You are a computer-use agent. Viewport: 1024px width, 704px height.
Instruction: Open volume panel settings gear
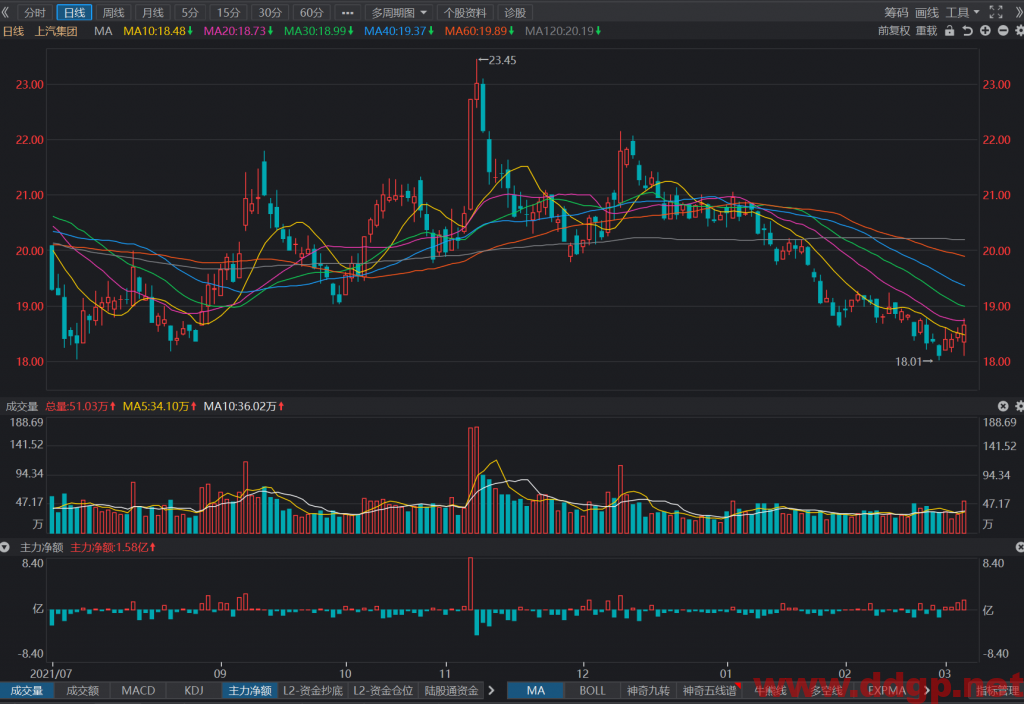[x=1019, y=406]
